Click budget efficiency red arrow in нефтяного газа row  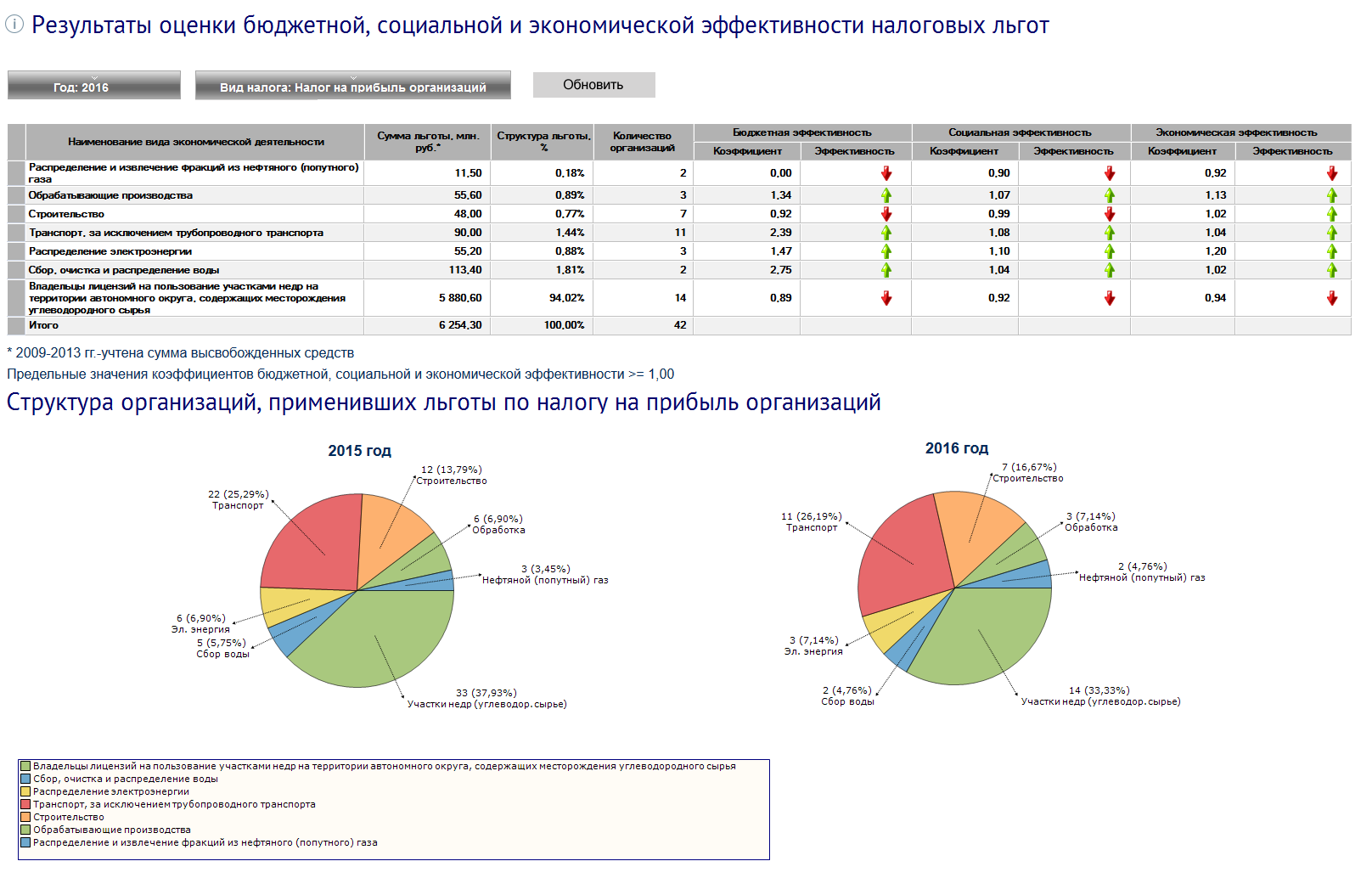(x=886, y=173)
